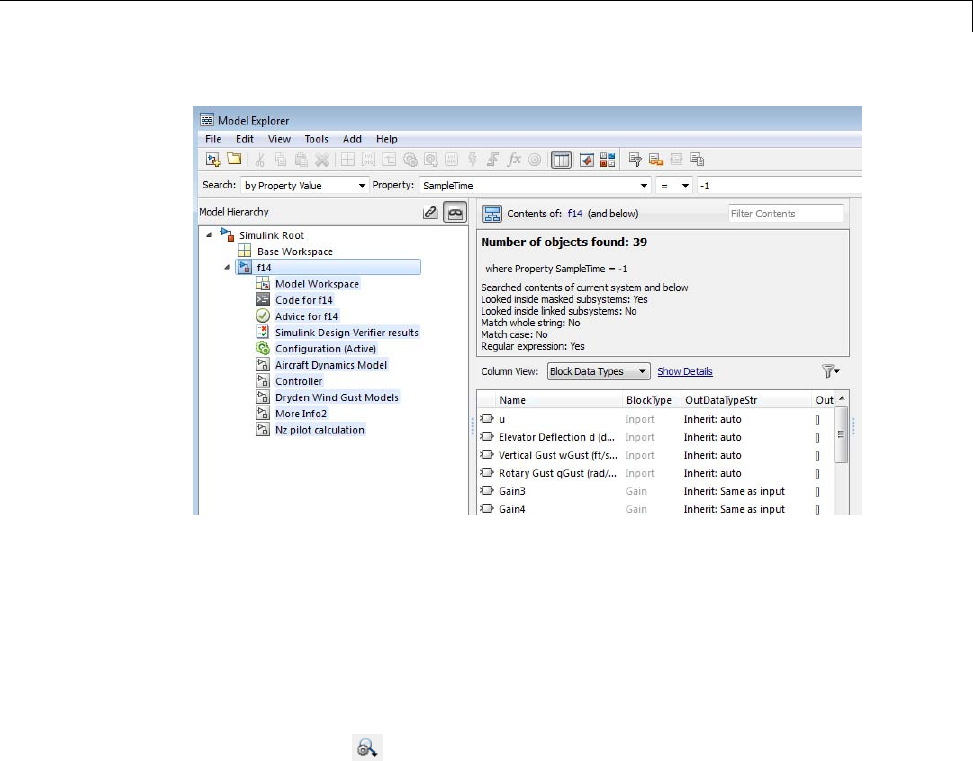Click the Add MATLAB Variable grid icon
This screenshot has height=761, width=973.
click(x=348, y=160)
